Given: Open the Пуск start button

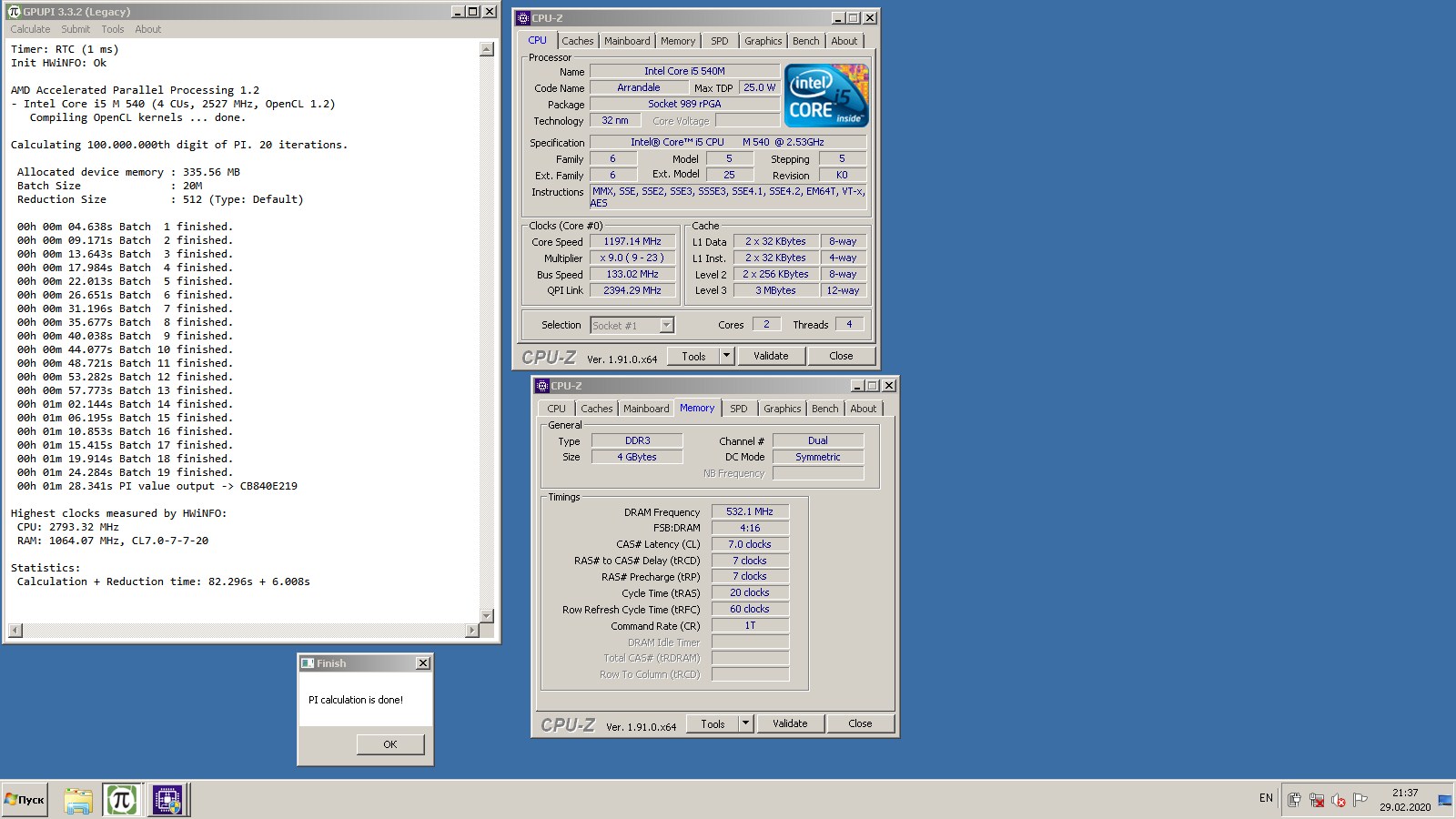Looking at the screenshot, I should [x=25, y=800].
